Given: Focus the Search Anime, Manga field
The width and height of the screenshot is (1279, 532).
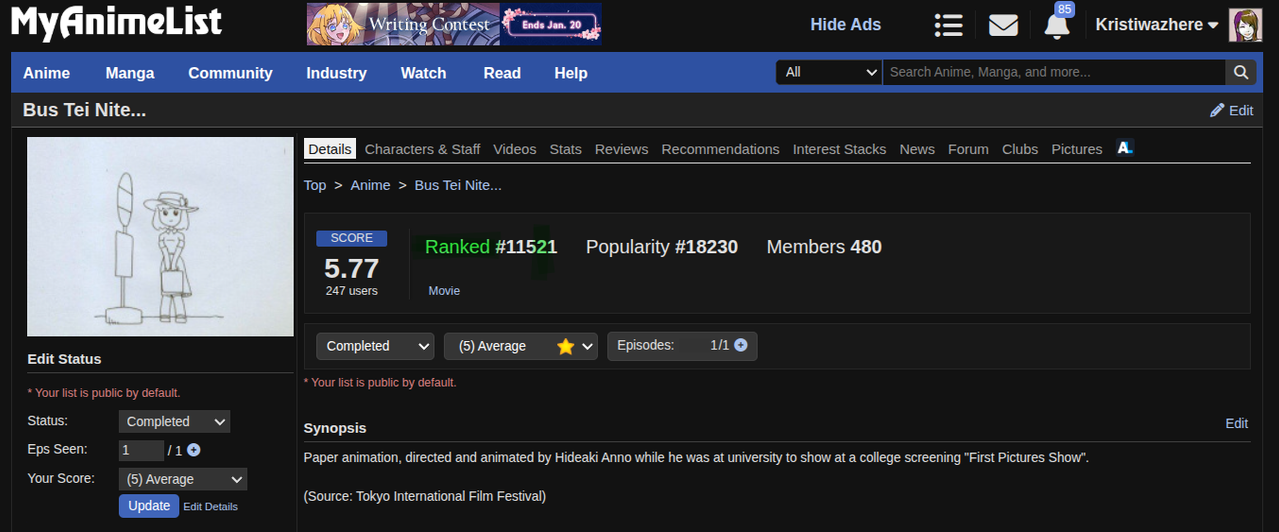Looking at the screenshot, I should (1054, 72).
